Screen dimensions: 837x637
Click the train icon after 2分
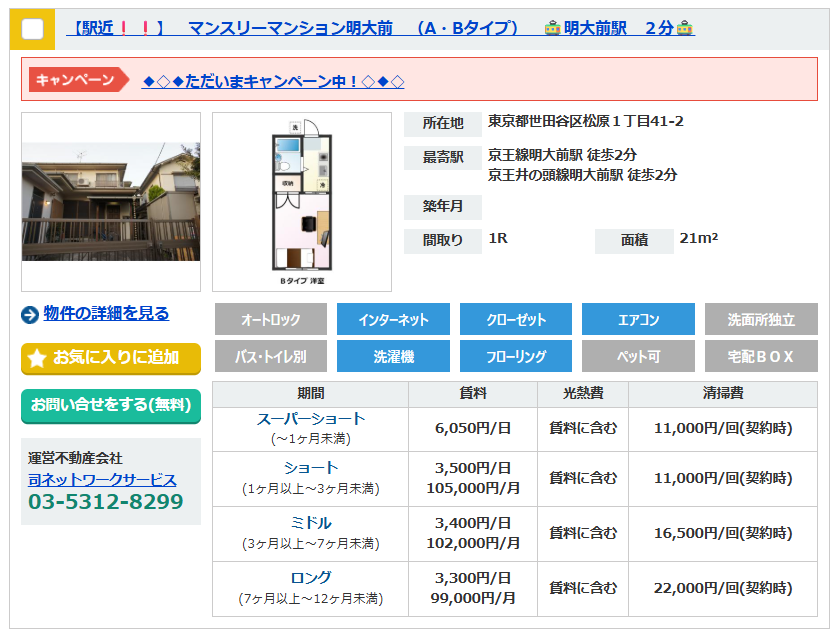tap(684, 28)
